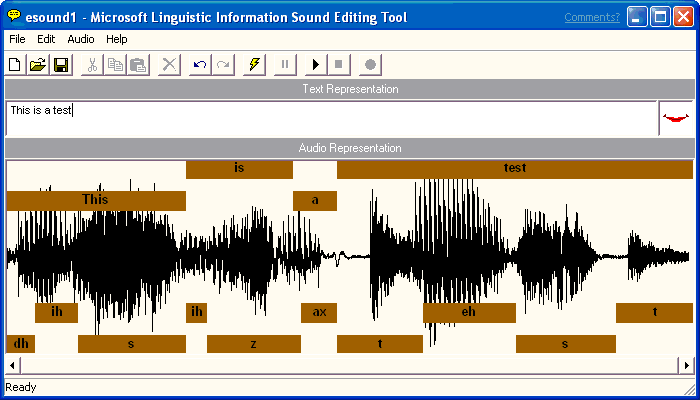Select the word segment 'a'

315,200
